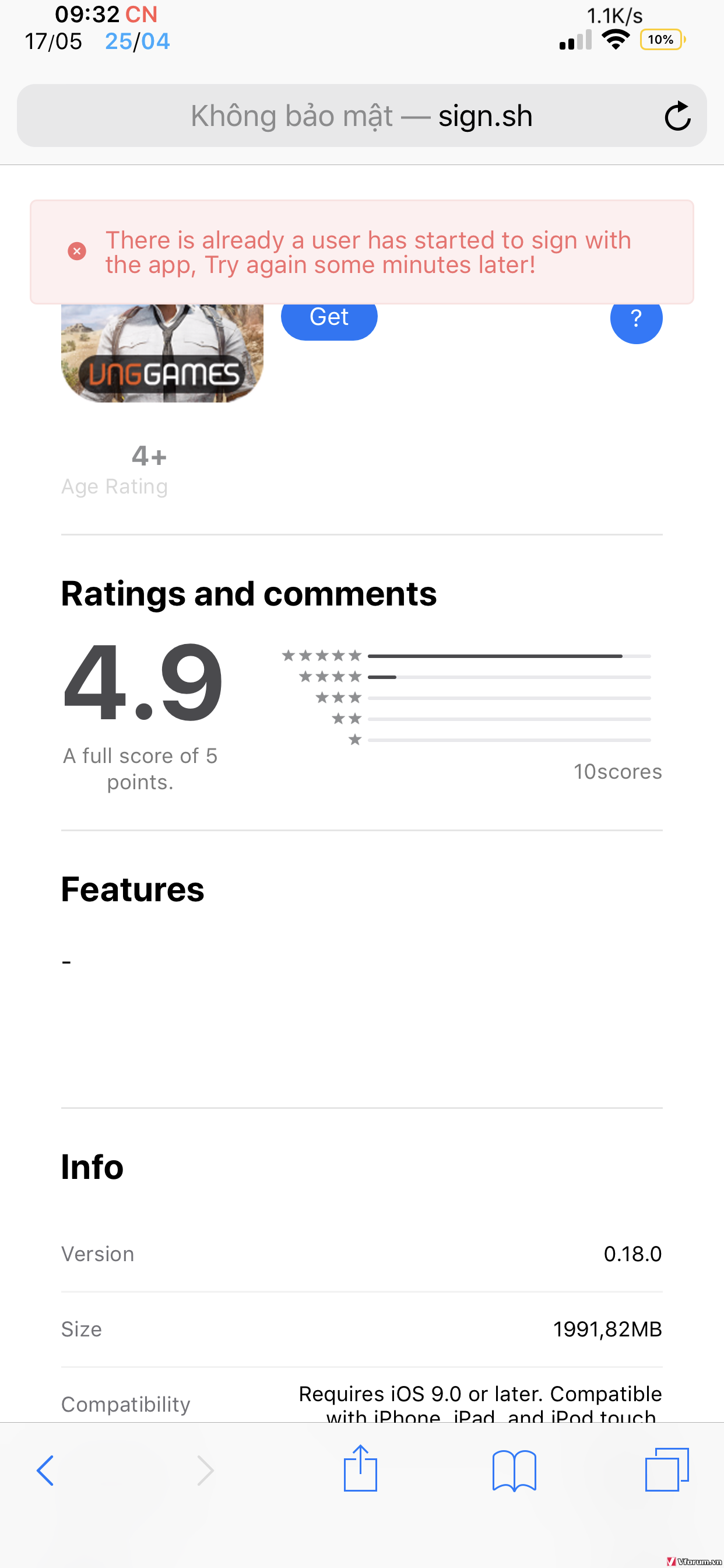The image size is (724, 1568).
Task: Tap the reload page icon
Action: pyautogui.click(x=677, y=116)
